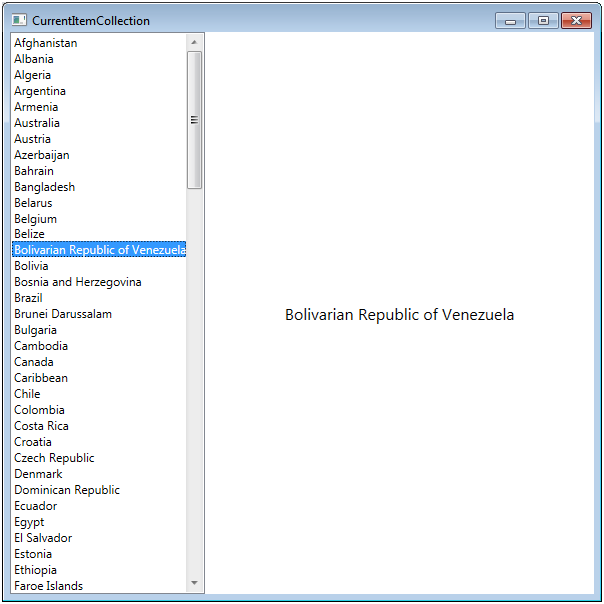Close the CurrentItemCollection window

[x=576, y=21]
